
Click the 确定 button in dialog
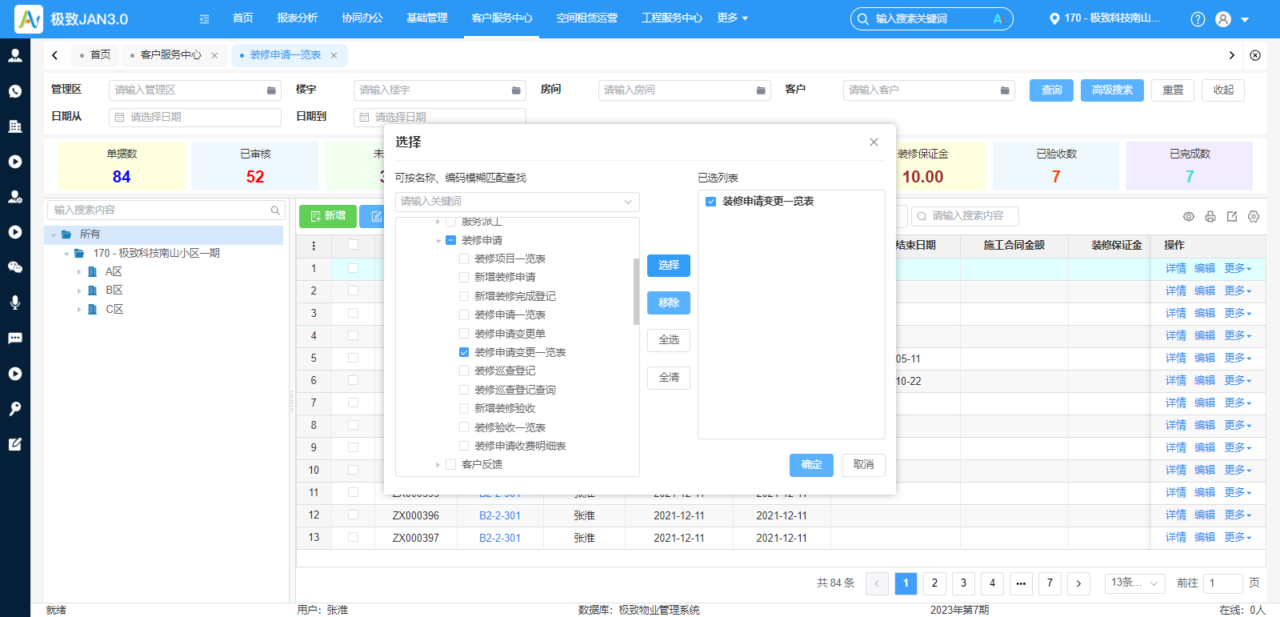811,465
